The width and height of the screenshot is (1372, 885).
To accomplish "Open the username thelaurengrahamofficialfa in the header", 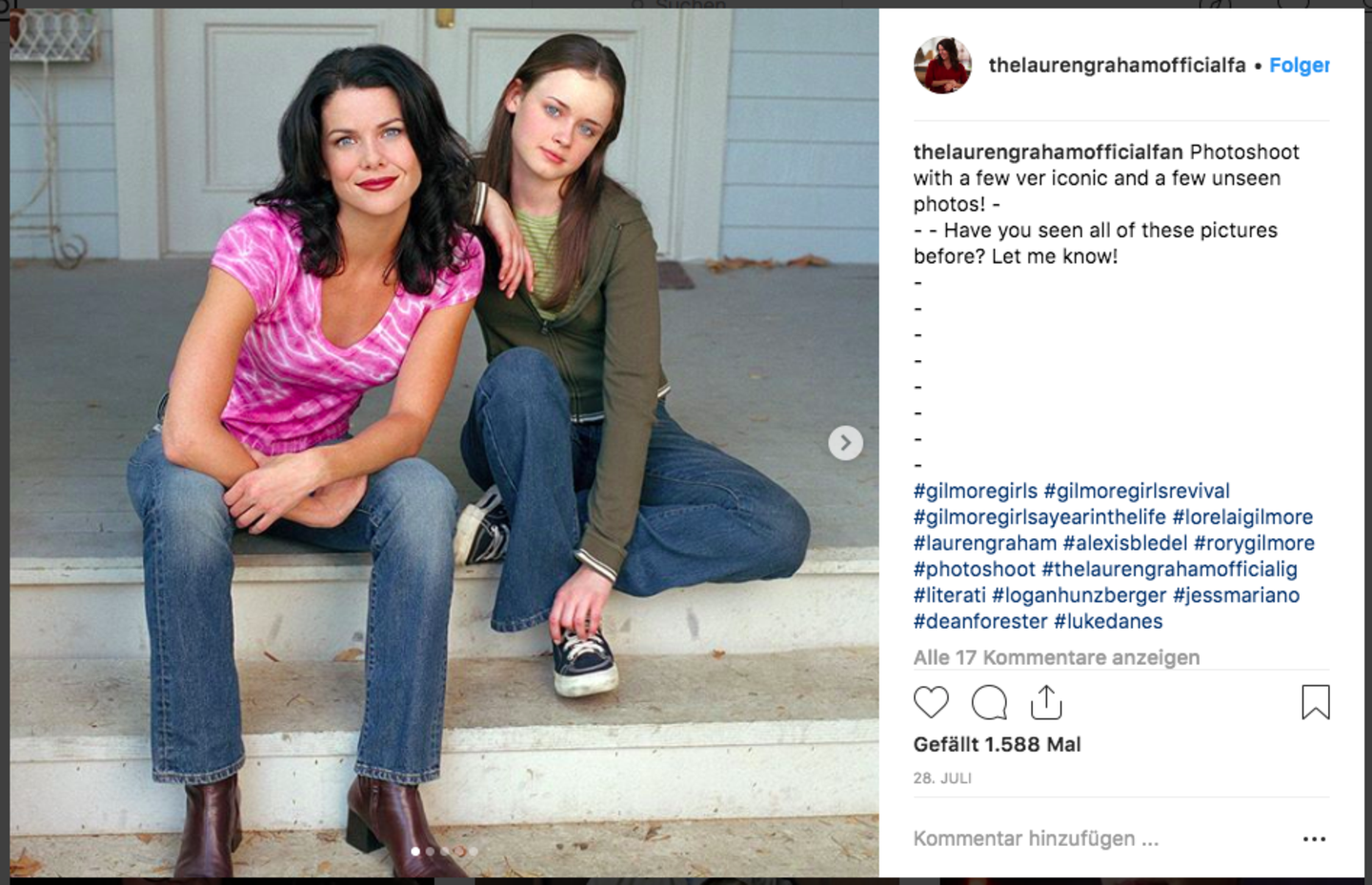I will 1117,65.
